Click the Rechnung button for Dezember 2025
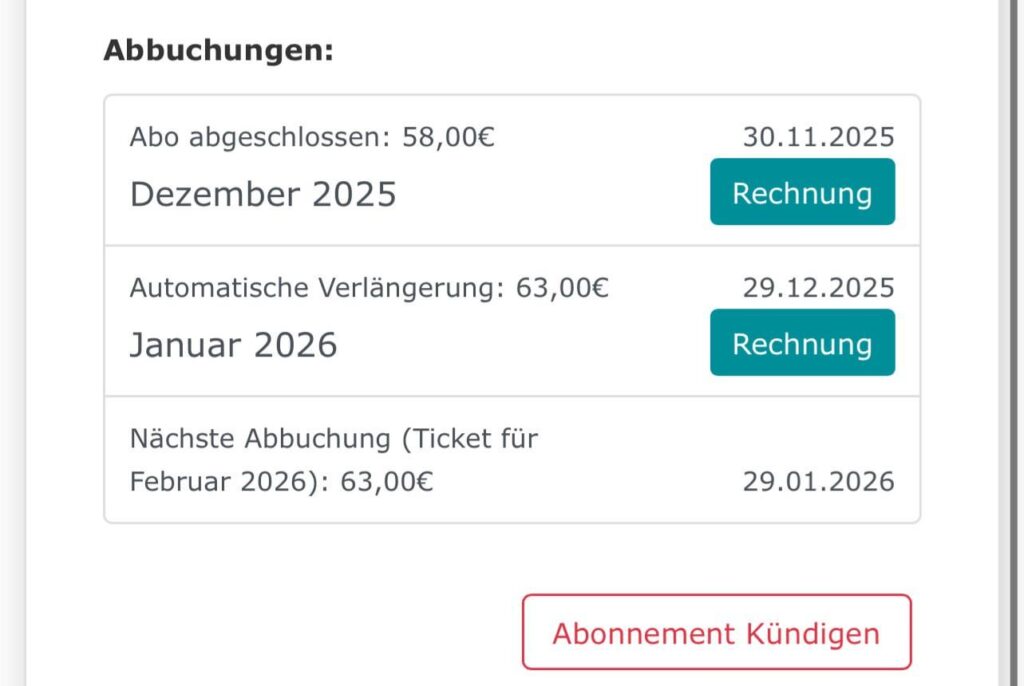This screenshot has width=1024, height=686. 802,192
